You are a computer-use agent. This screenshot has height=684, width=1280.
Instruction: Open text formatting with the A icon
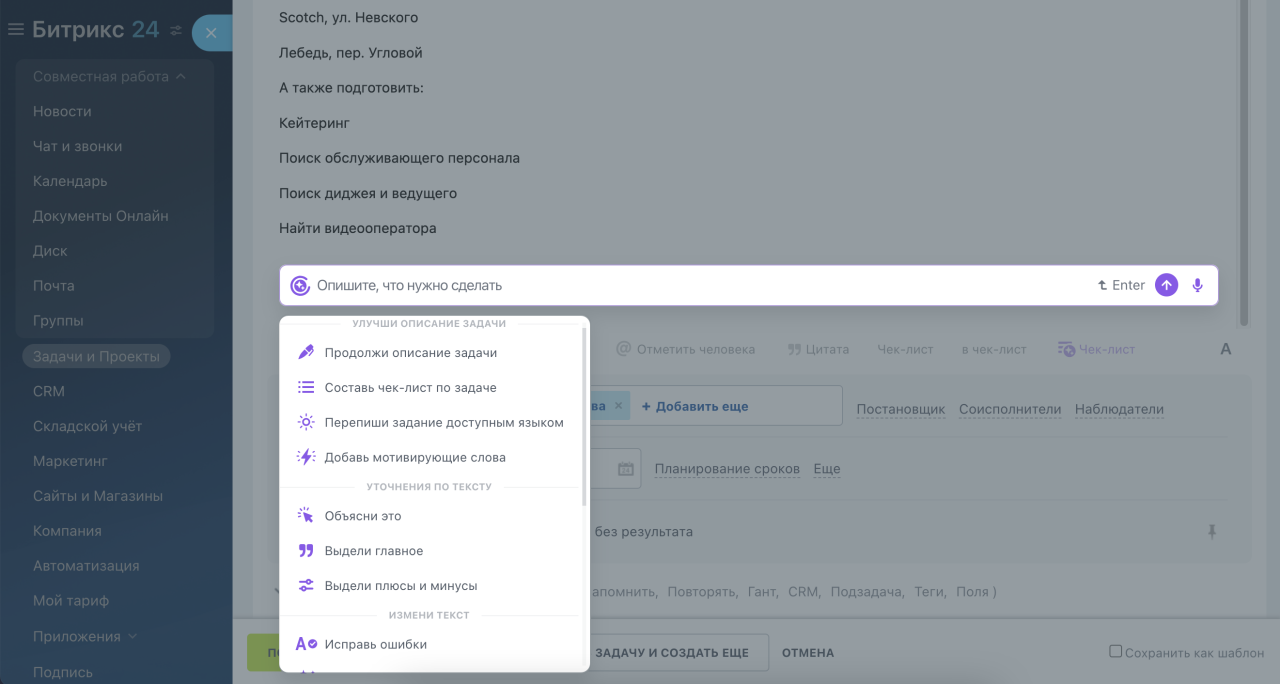coord(1226,349)
